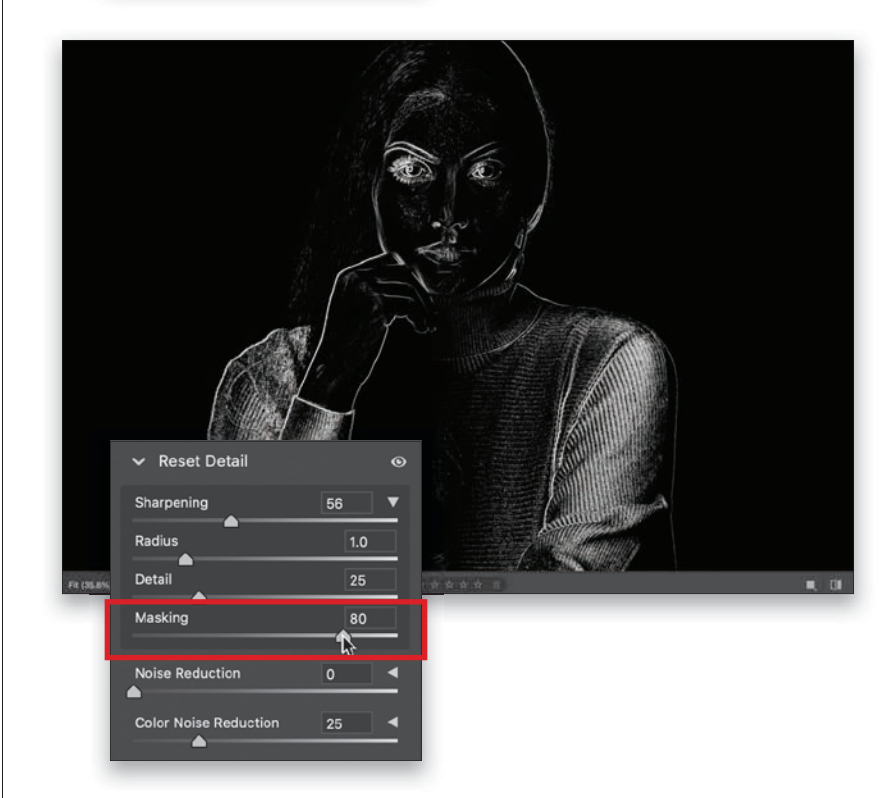Screen dimensions: 884x798
Task: Collapse the Sharpening options triangle
Action: tap(392, 502)
